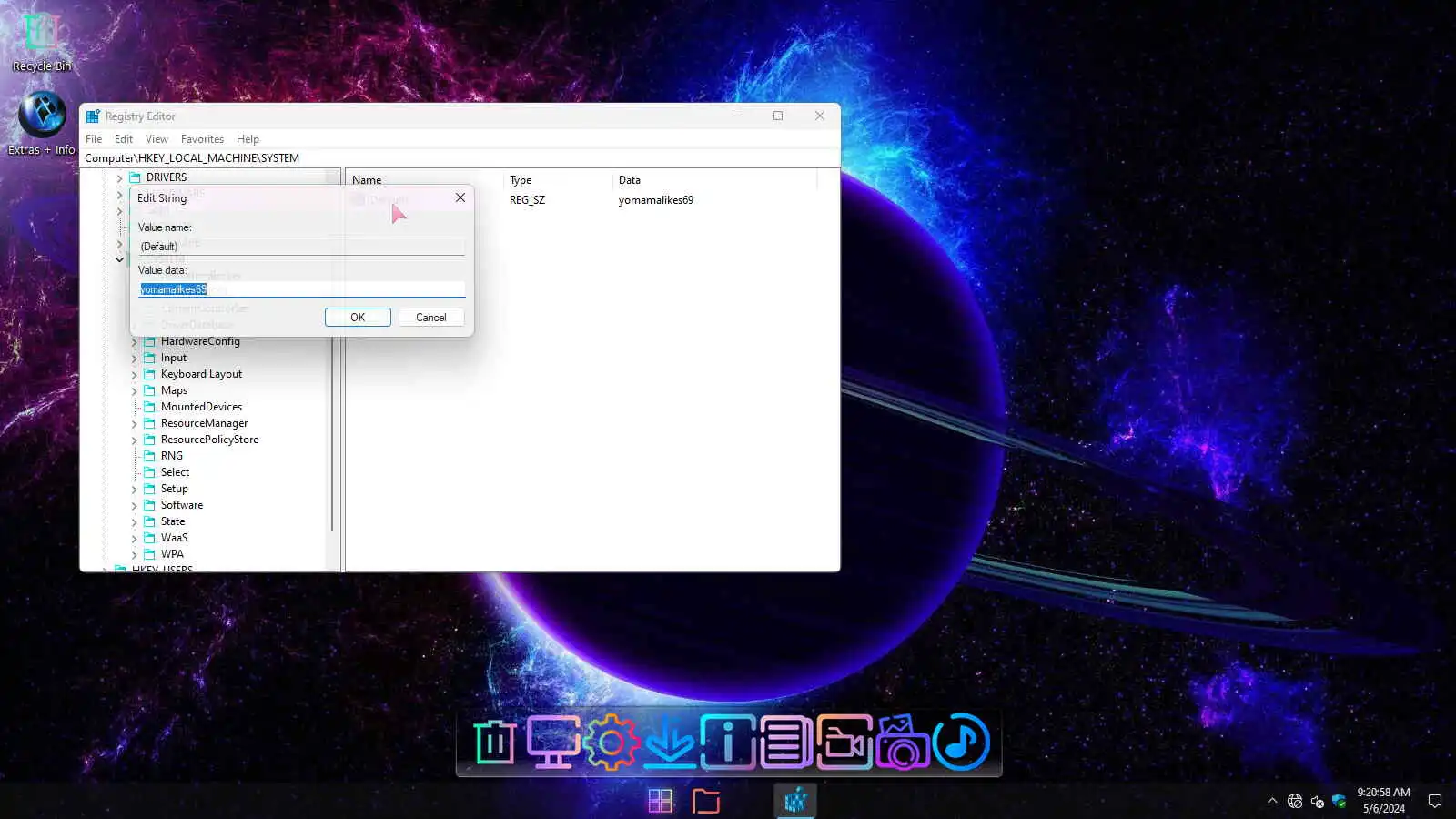
Task: Expand the Software key
Action: pyautogui.click(x=134, y=506)
